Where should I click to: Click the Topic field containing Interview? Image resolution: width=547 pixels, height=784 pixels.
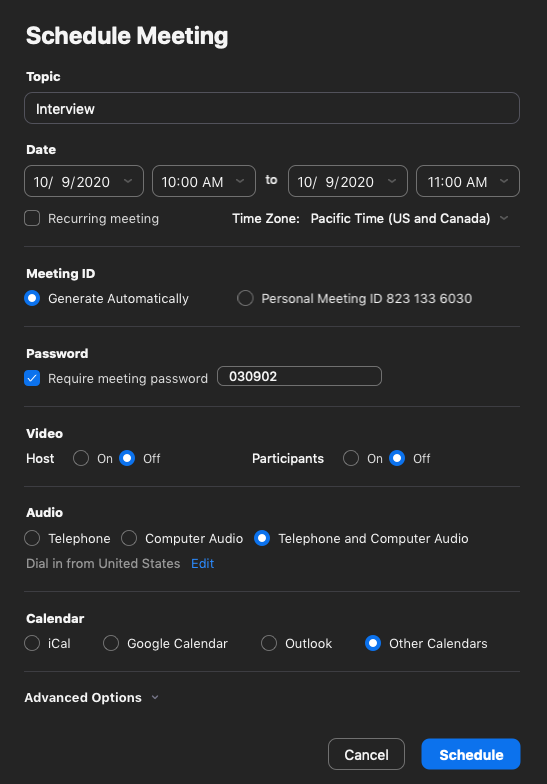[x=272, y=108]
